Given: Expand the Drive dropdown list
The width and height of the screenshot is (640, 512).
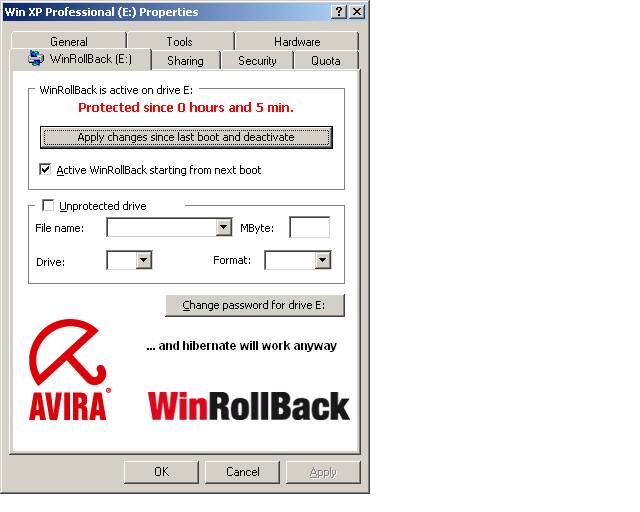Looking at the screenshot, I should 143,260.
